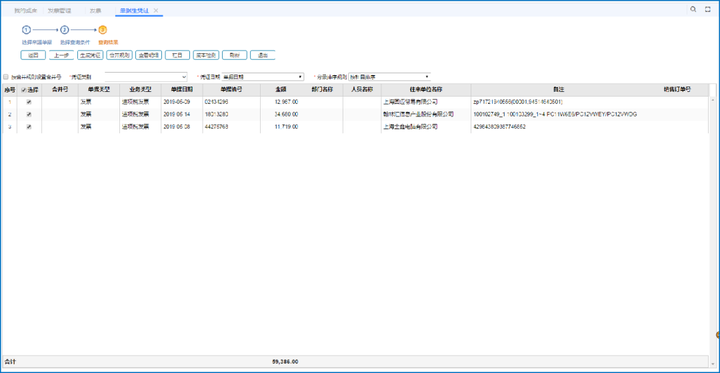The width and height of the screenshot is (720, 373).
Task: Uncheck the checkbox in row 2
Action: click(x=29, y=114)
